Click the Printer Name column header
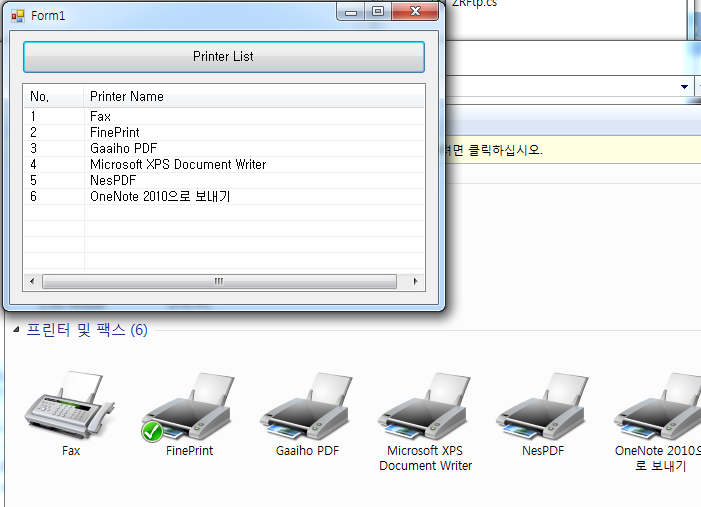This screenshot has width=701, height=507. pos(254,96)
